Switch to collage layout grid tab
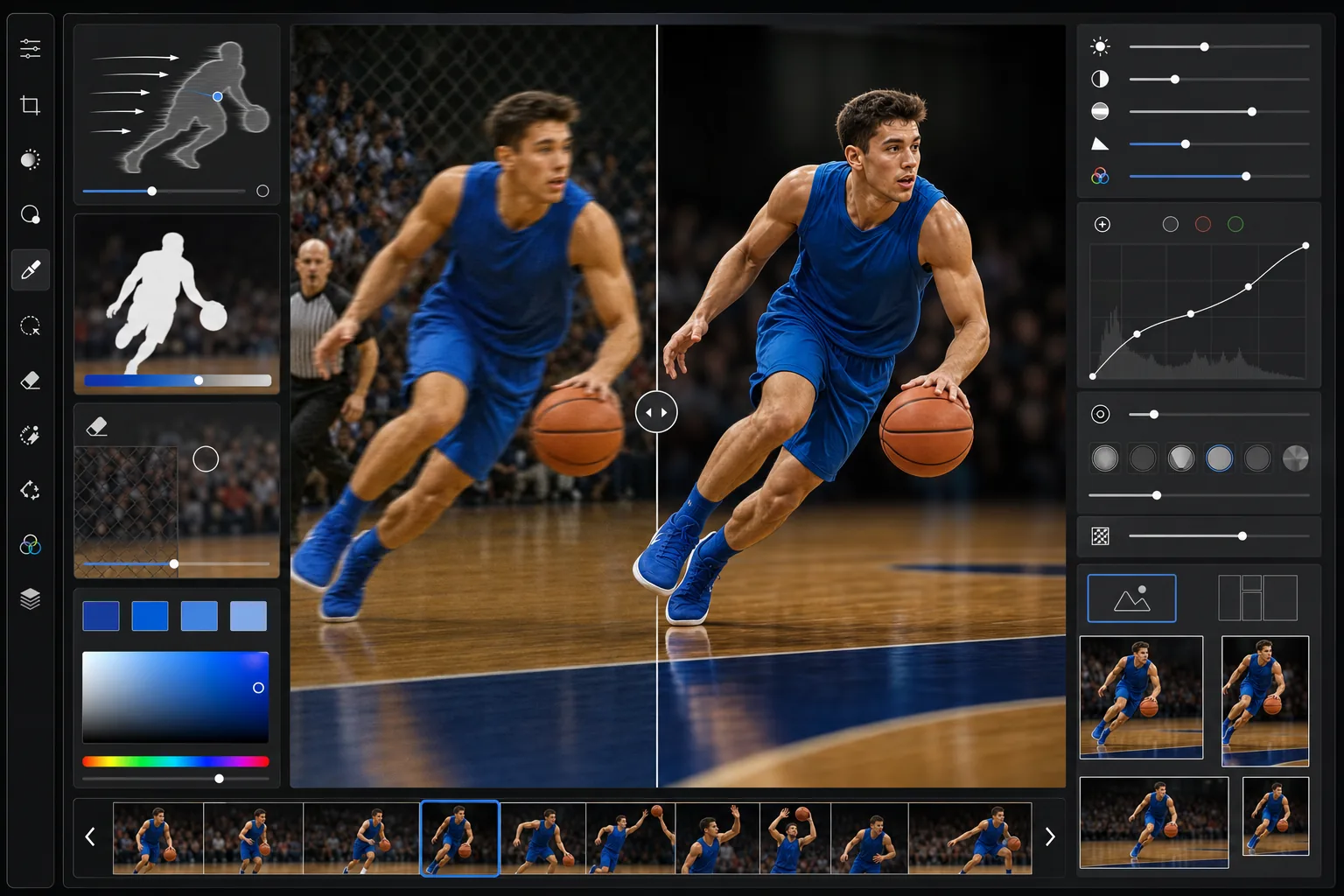 [x=1257, y=598]
